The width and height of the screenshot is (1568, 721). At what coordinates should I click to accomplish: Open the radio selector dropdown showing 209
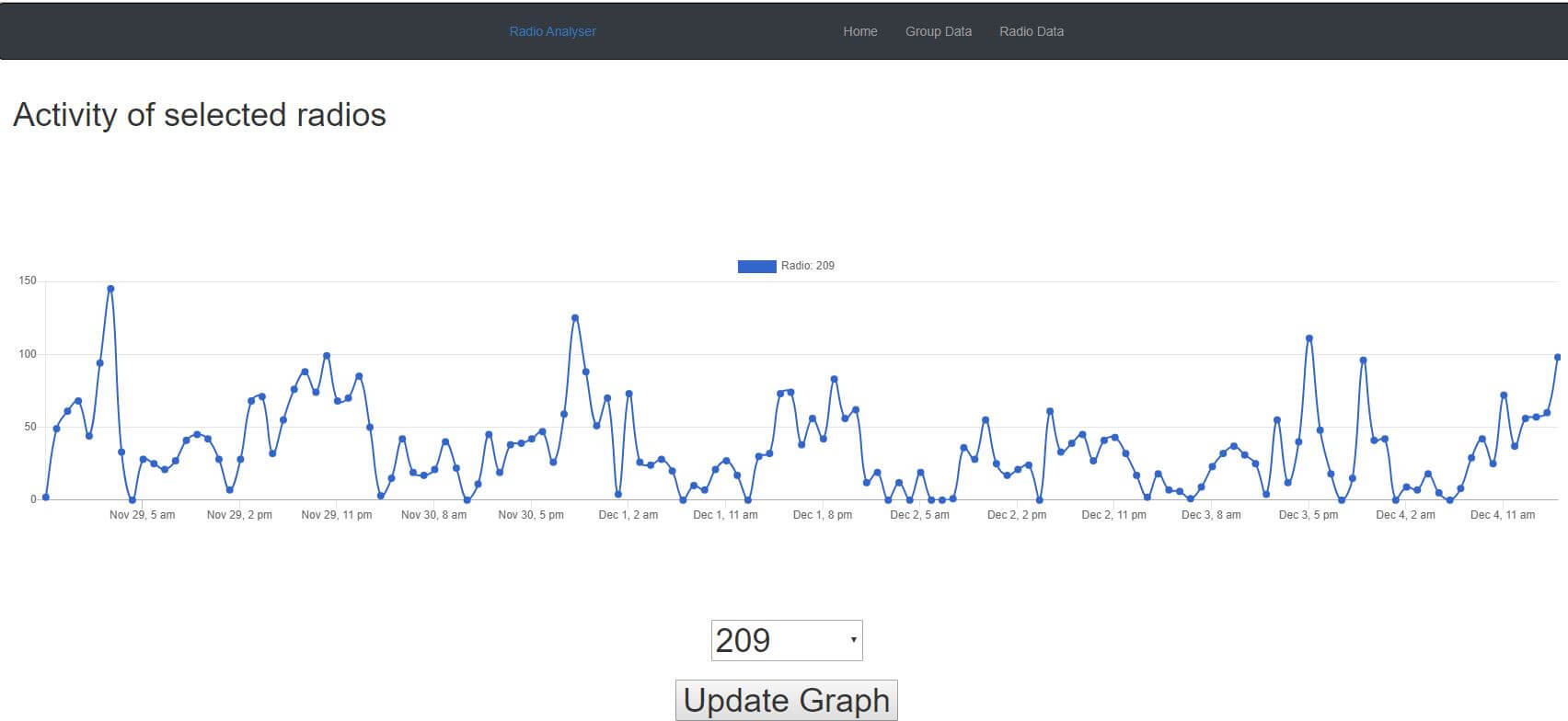point(787,640)
